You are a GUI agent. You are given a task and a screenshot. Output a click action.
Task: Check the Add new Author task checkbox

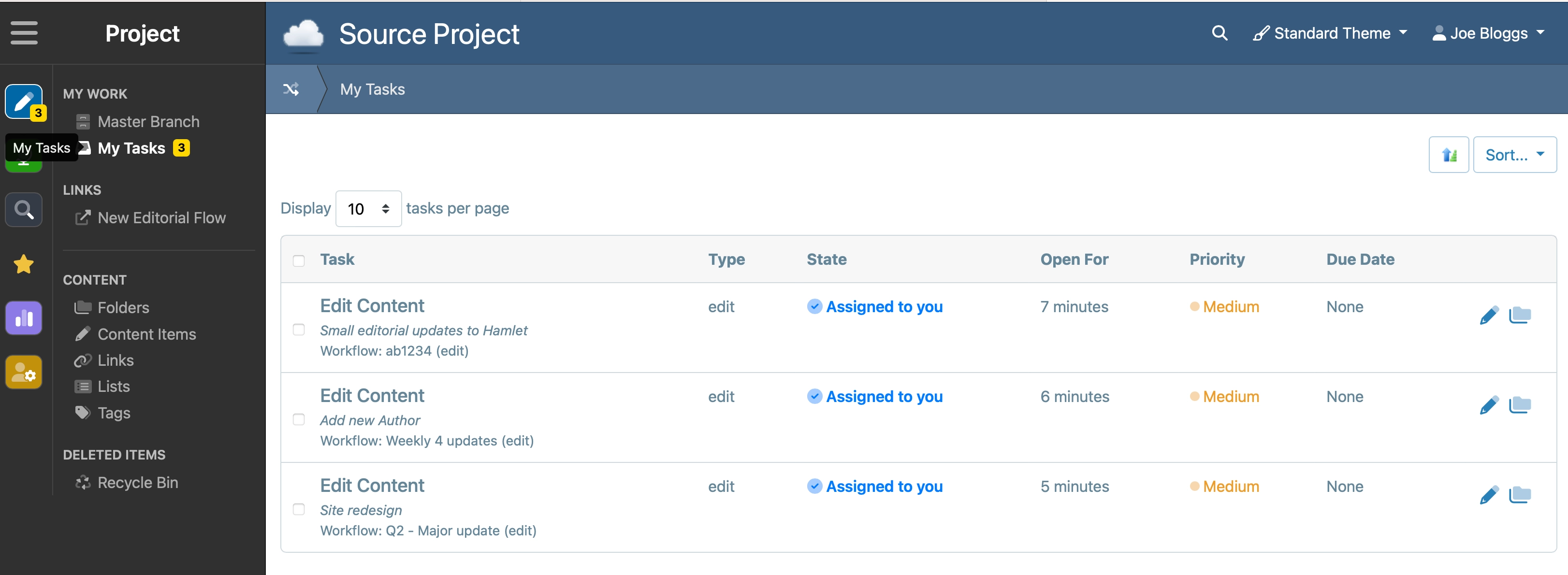(299, 419)
